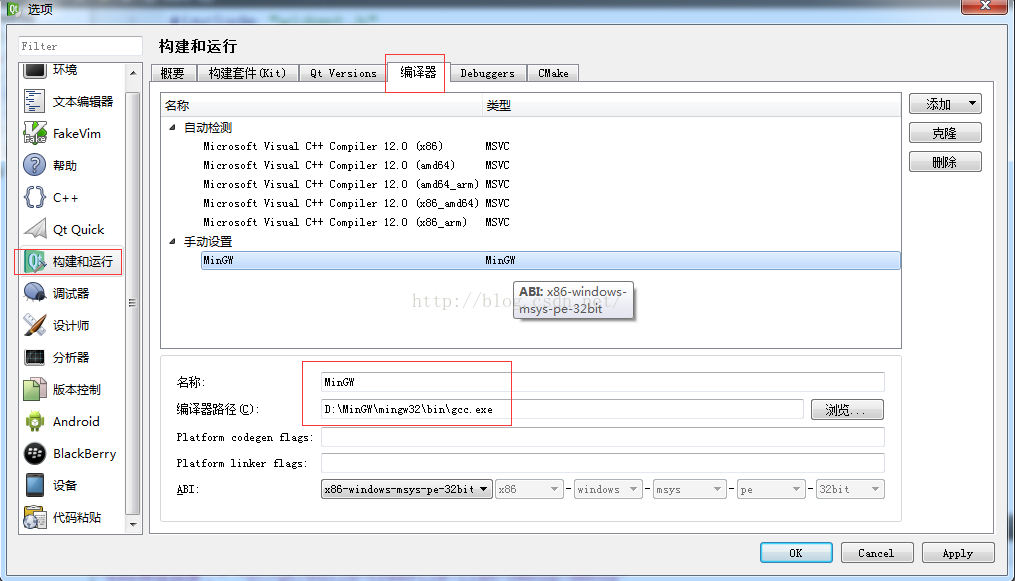The width and height of the screenshot is (1015, 581).
Task: Confirm with the OK button
Action: point(796,553)
